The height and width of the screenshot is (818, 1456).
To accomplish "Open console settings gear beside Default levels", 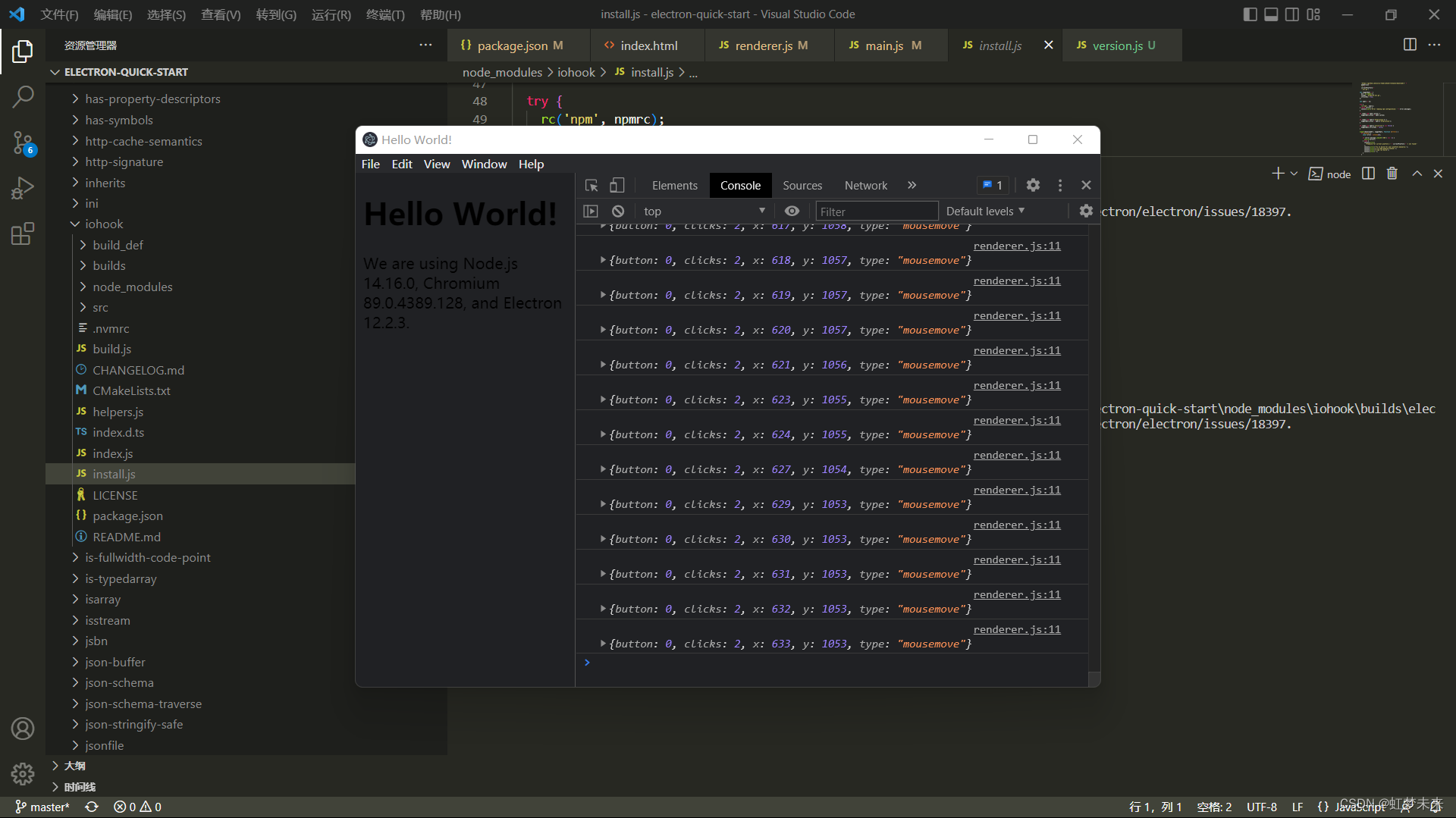I will coord(1086,211).
